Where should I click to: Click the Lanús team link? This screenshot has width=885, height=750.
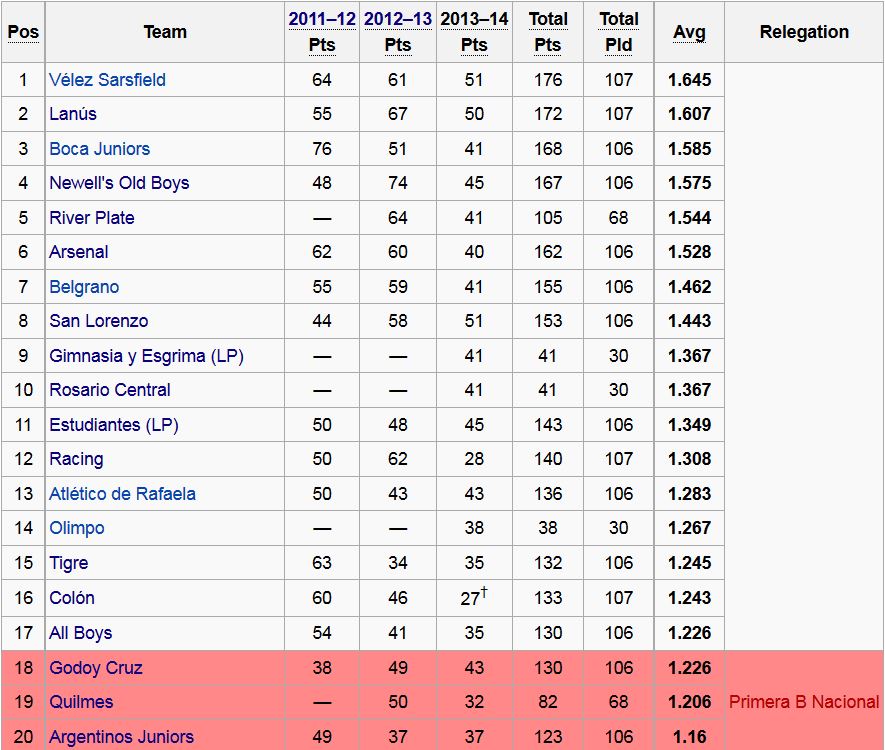(73, 114)
